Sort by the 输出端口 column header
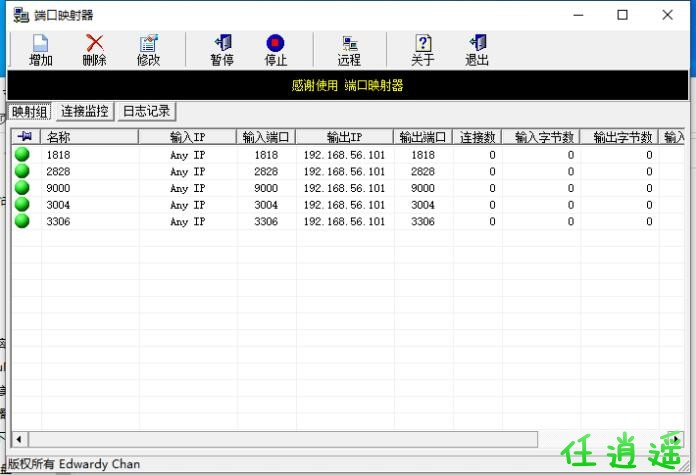Screen dimensions: 696x475 click(423, 137)
